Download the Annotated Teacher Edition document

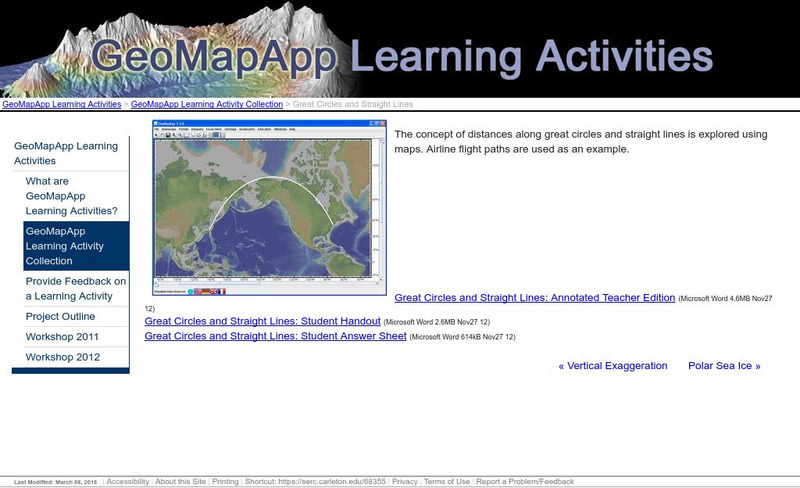535,298
